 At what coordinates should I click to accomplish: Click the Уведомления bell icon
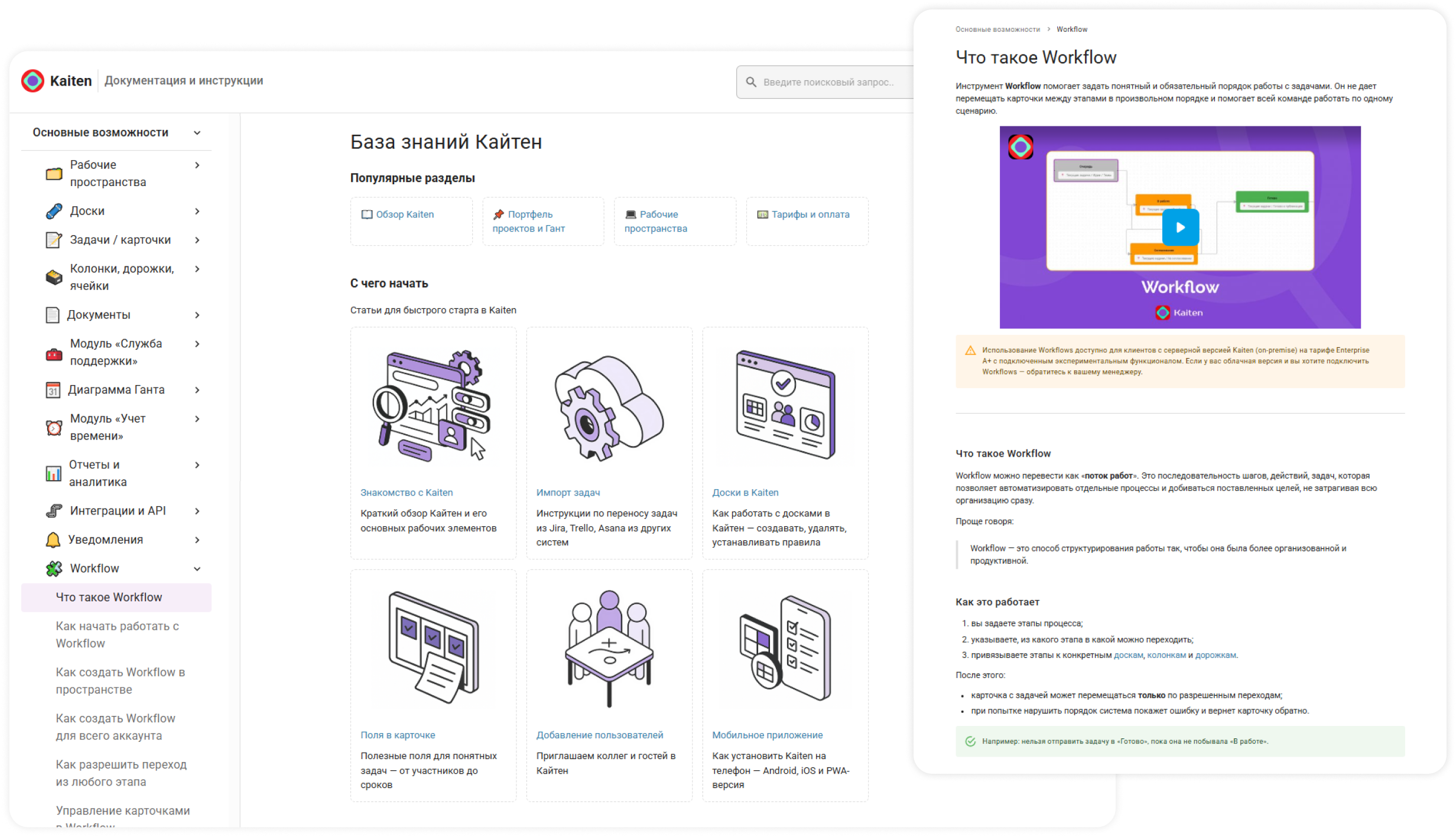pos(53,540)
